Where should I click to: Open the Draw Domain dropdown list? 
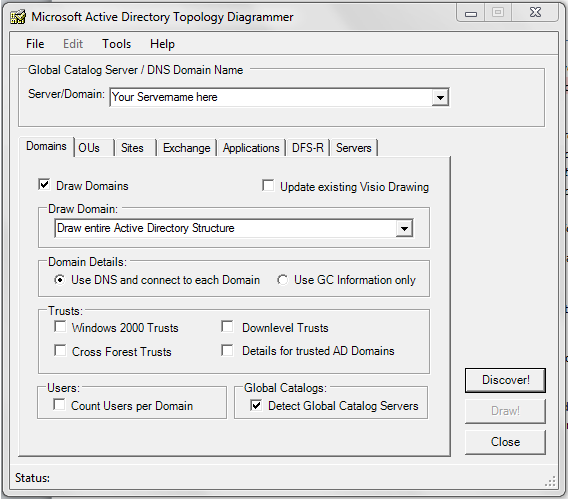[x=404, y=229]
